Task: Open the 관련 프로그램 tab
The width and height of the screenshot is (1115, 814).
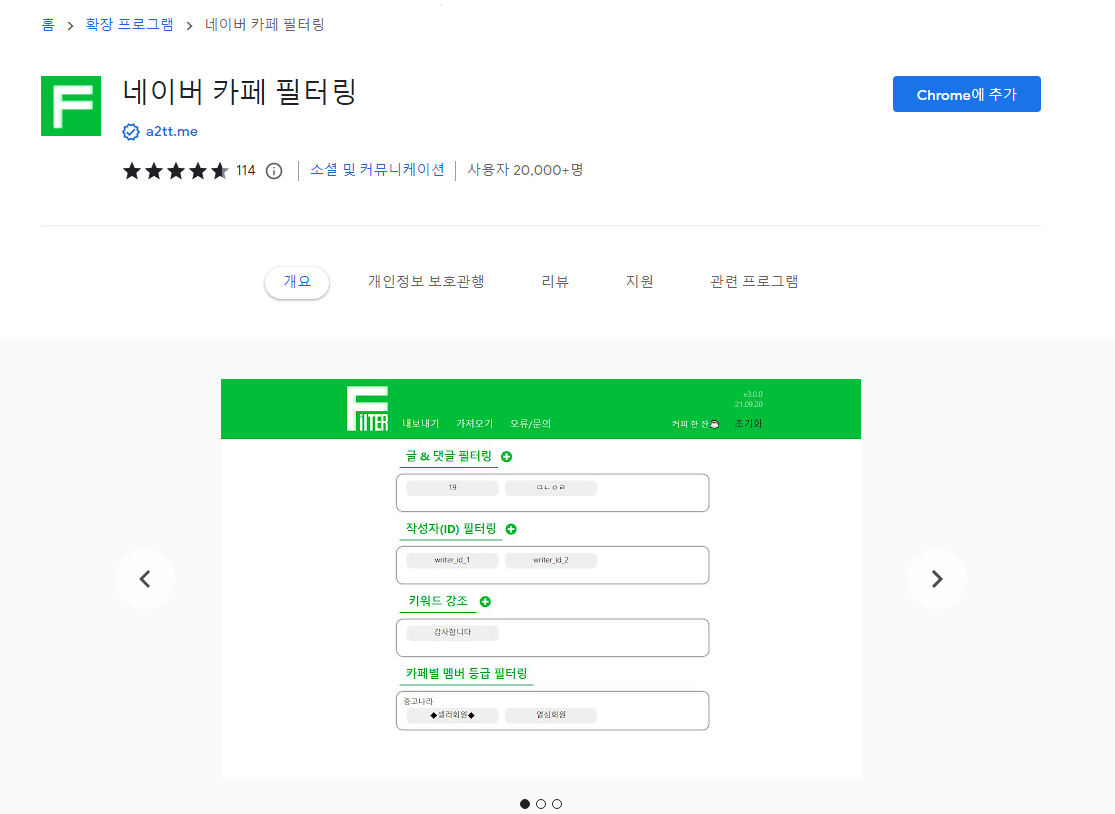Action: coord(754,282)
